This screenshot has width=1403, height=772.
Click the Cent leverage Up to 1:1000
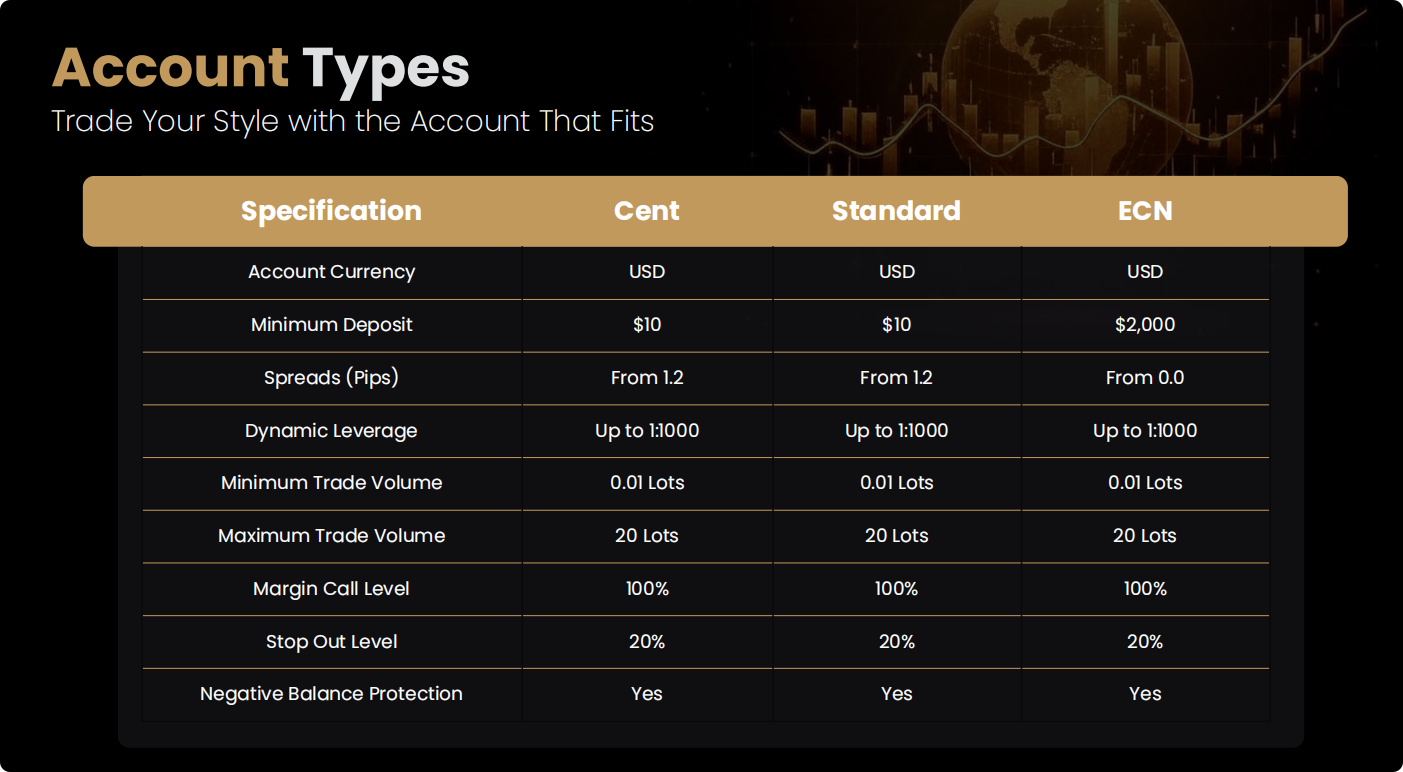pos(647,431)
